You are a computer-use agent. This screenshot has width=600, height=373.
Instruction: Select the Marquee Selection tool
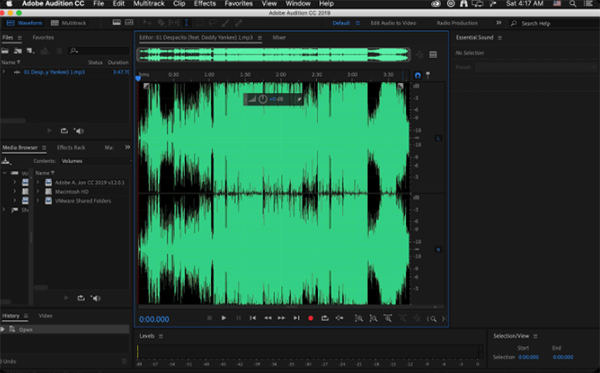click(200, 23)
